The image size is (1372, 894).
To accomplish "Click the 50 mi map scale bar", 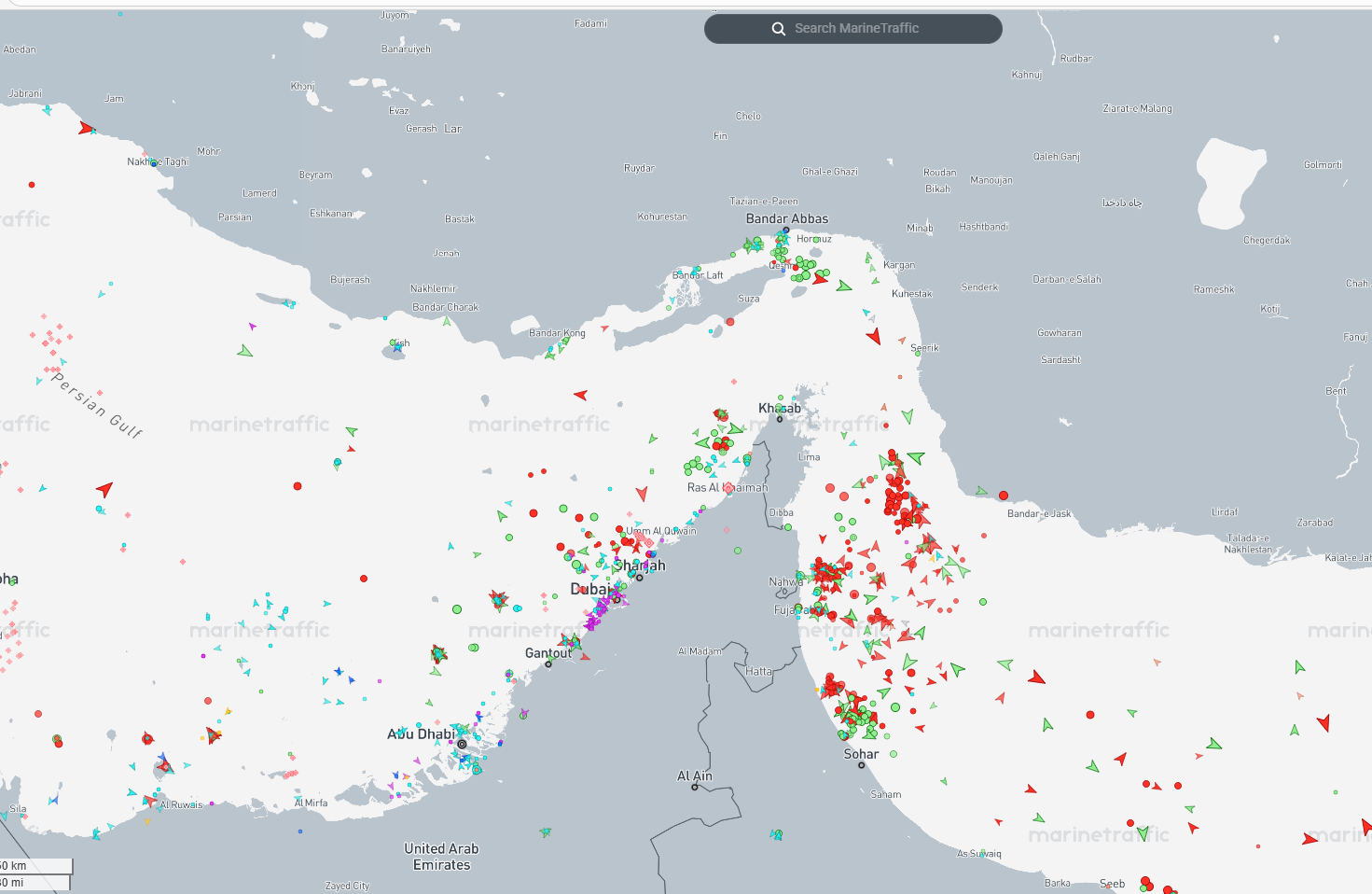I will (35, 882).
